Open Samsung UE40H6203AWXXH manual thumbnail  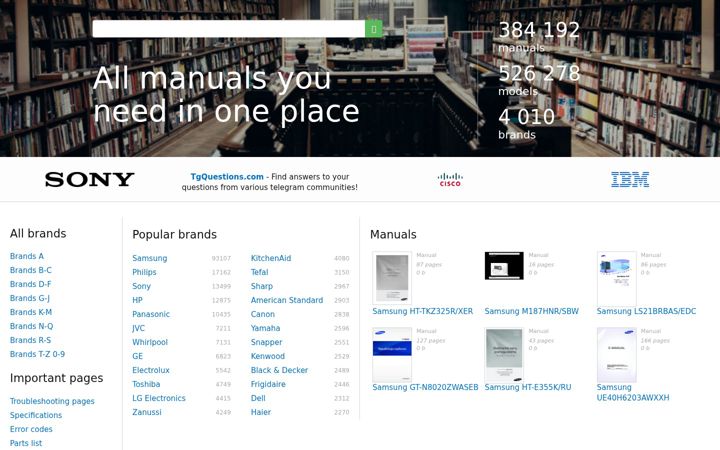[x=616, y=354]
